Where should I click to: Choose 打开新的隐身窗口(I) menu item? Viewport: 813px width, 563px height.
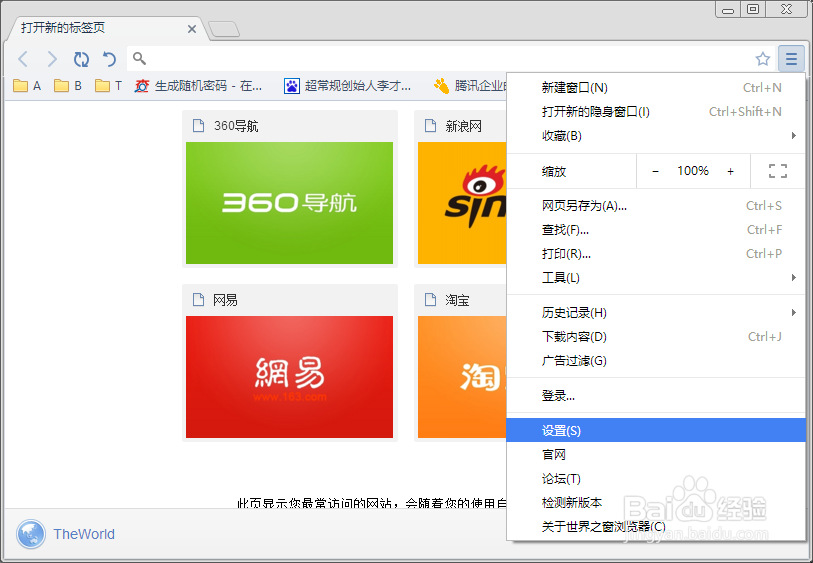[x=656, y=111]
